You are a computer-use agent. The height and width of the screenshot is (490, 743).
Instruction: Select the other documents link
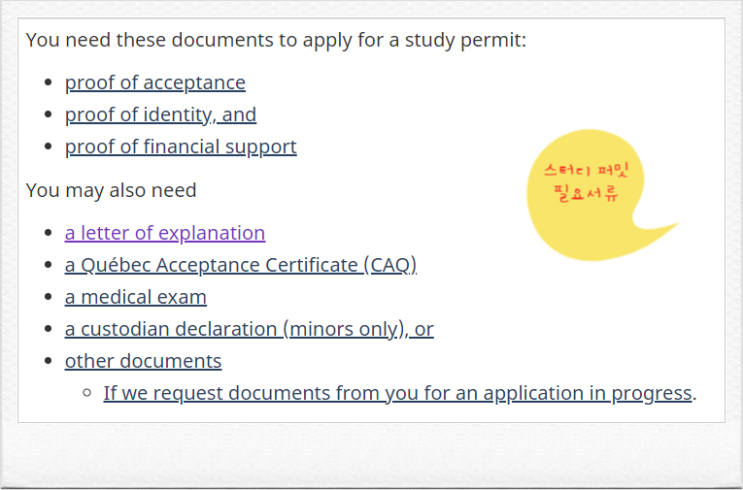pyautogui.click(x=143, y=362)
